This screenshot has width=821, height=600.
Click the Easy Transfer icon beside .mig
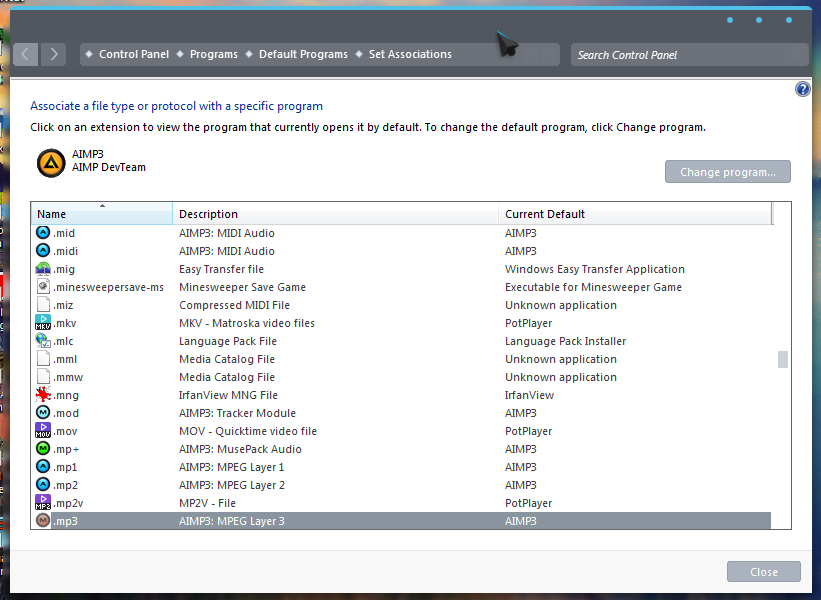pyautogui.click(x=43, y=269)
